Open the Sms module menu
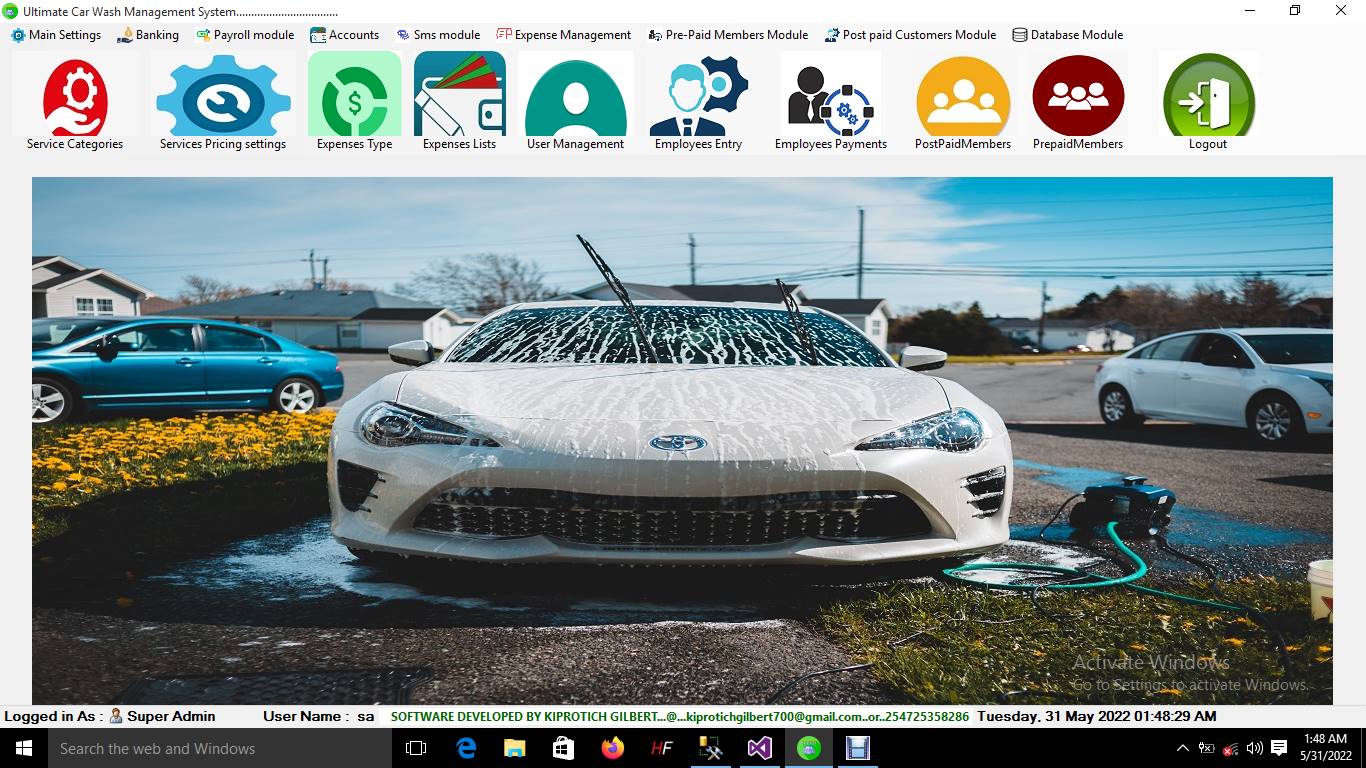Screen dimensions: 1366x768 438,34
